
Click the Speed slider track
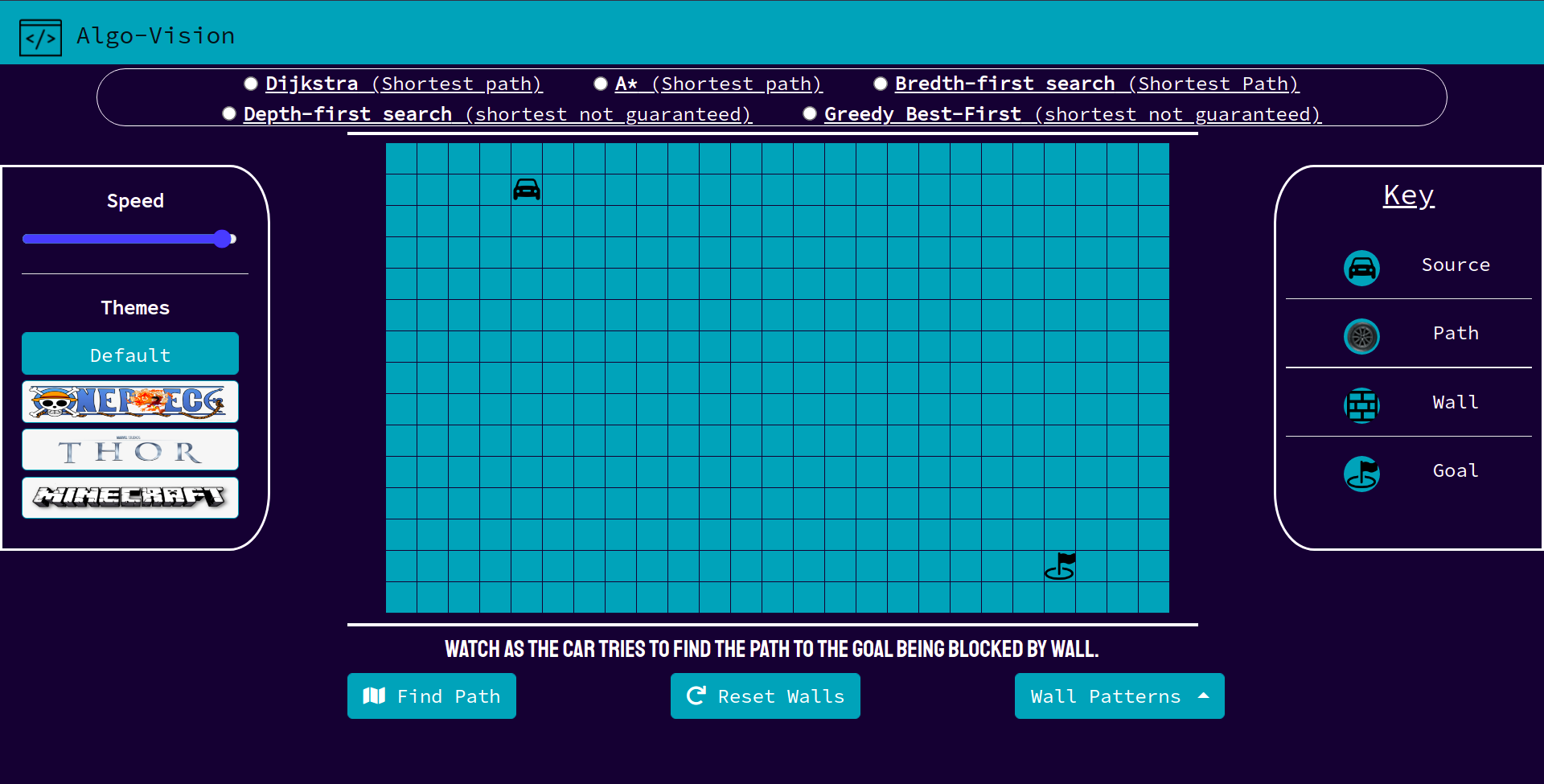[x=121, y=239]
